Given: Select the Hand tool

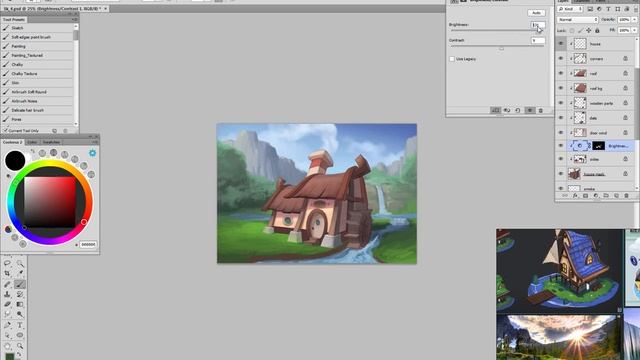Looking at the screenshot, I should (7, 346).
